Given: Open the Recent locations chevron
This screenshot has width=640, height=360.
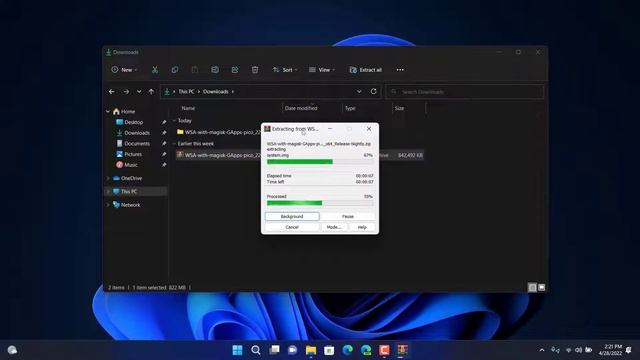Looking at the screenshot, I should point(139,92).
